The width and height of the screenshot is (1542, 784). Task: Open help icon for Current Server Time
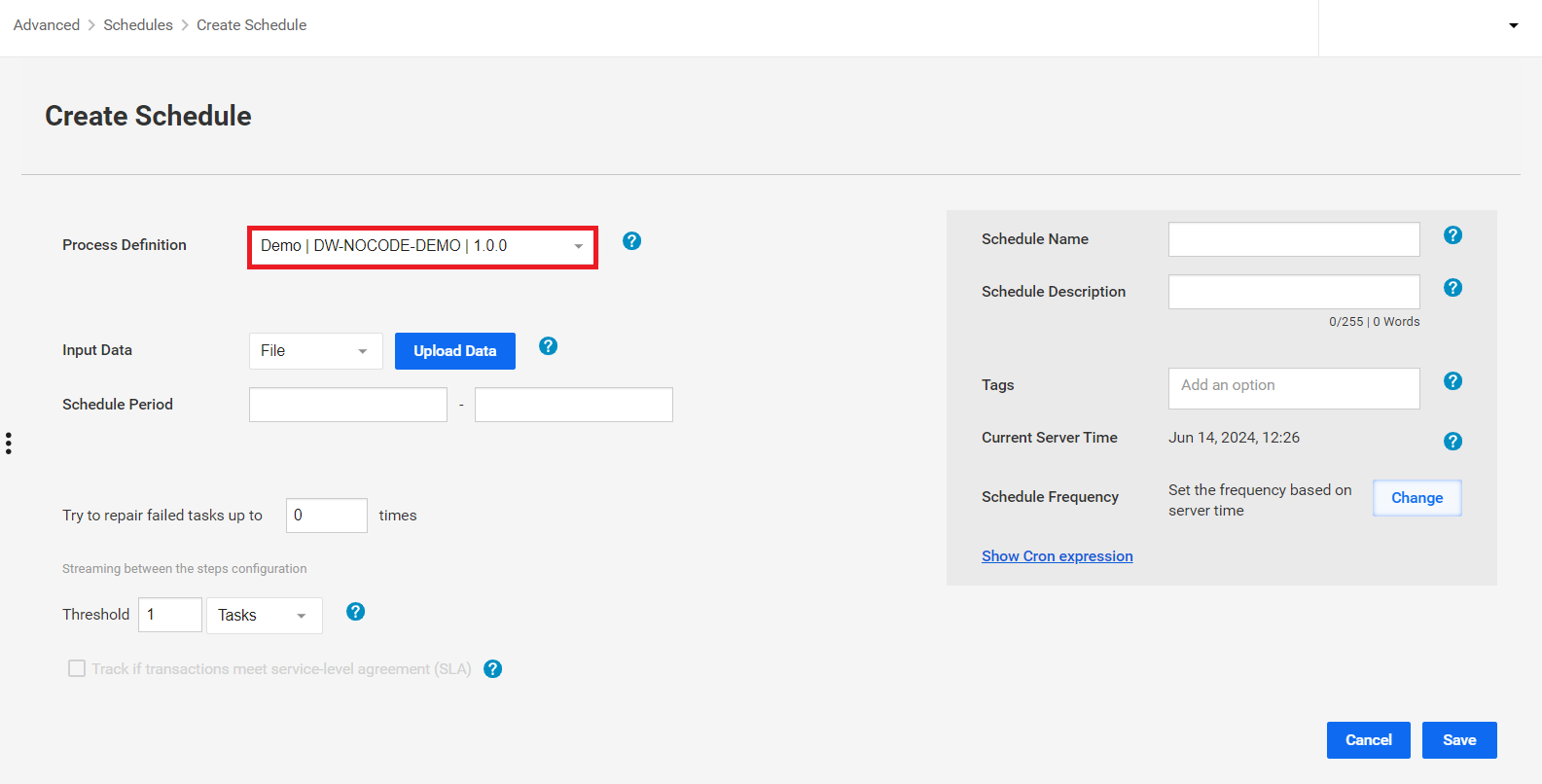[1452, 442]
